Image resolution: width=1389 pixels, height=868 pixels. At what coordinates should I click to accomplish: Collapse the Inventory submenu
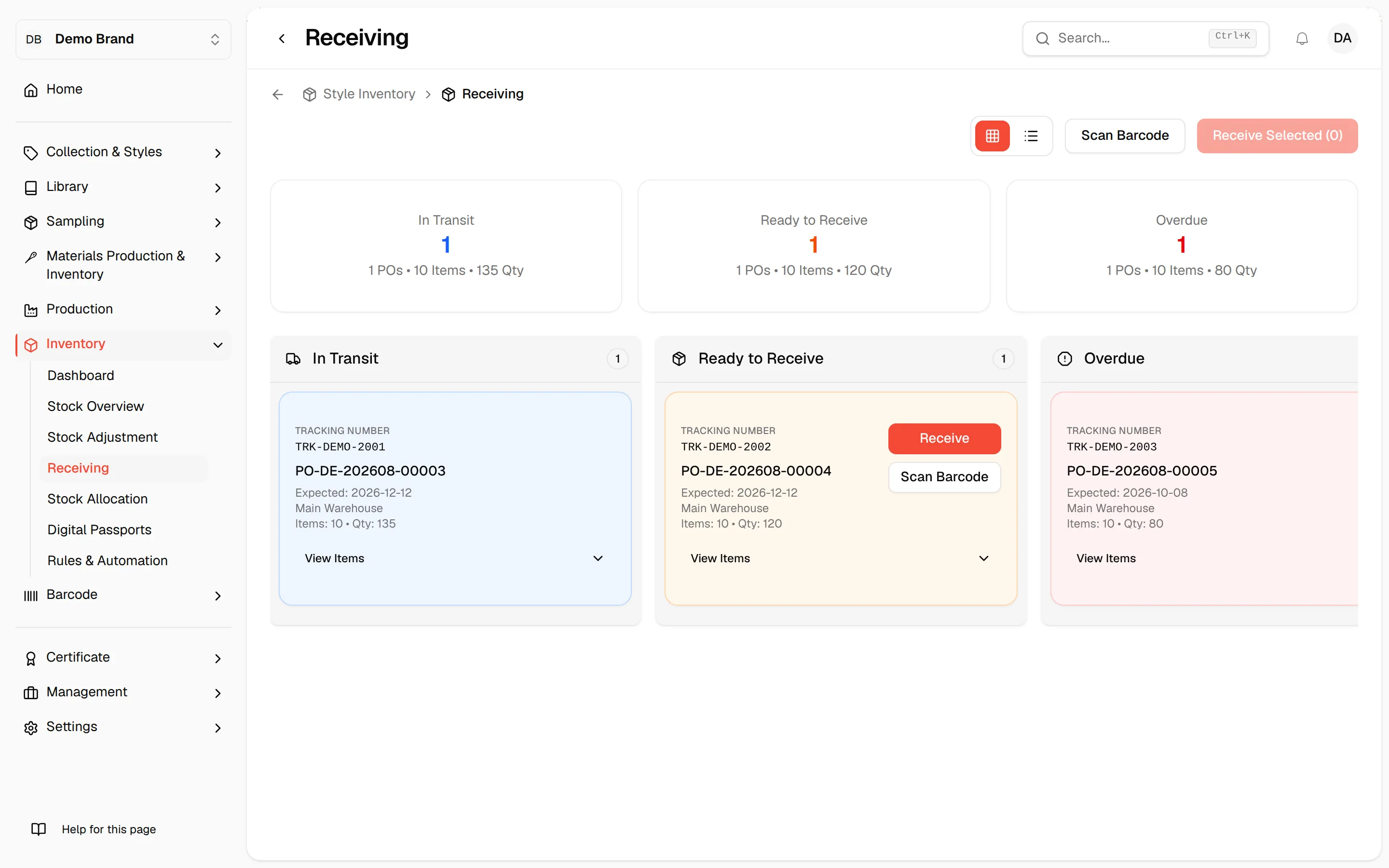pos(218,344)
